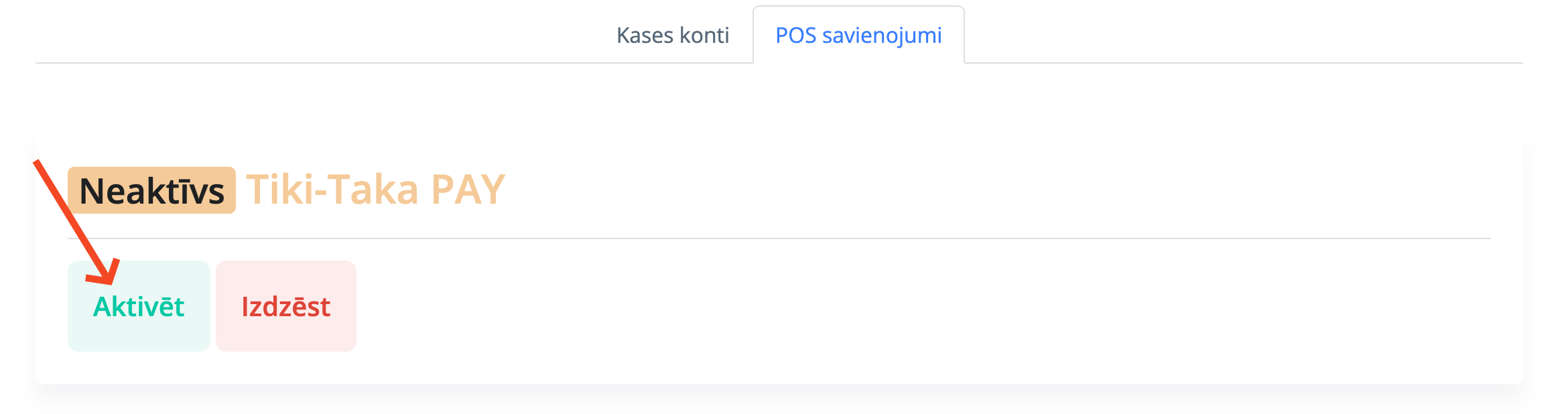This screenshot has width=1568, height=414.
Task: Activate the Tiki-Taka PAY connection
Action: tap(139, 306)
